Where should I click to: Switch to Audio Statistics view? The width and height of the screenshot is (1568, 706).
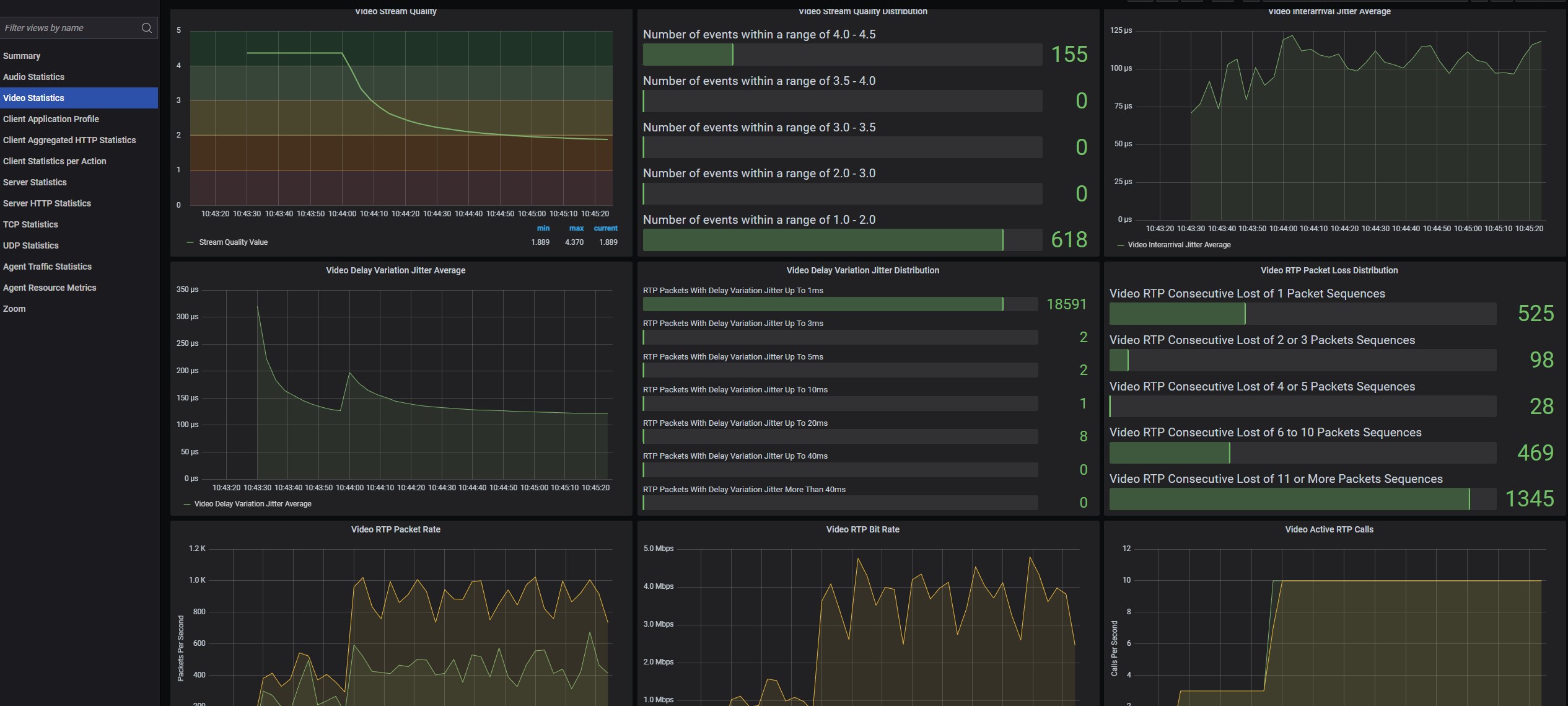point(33,77)
